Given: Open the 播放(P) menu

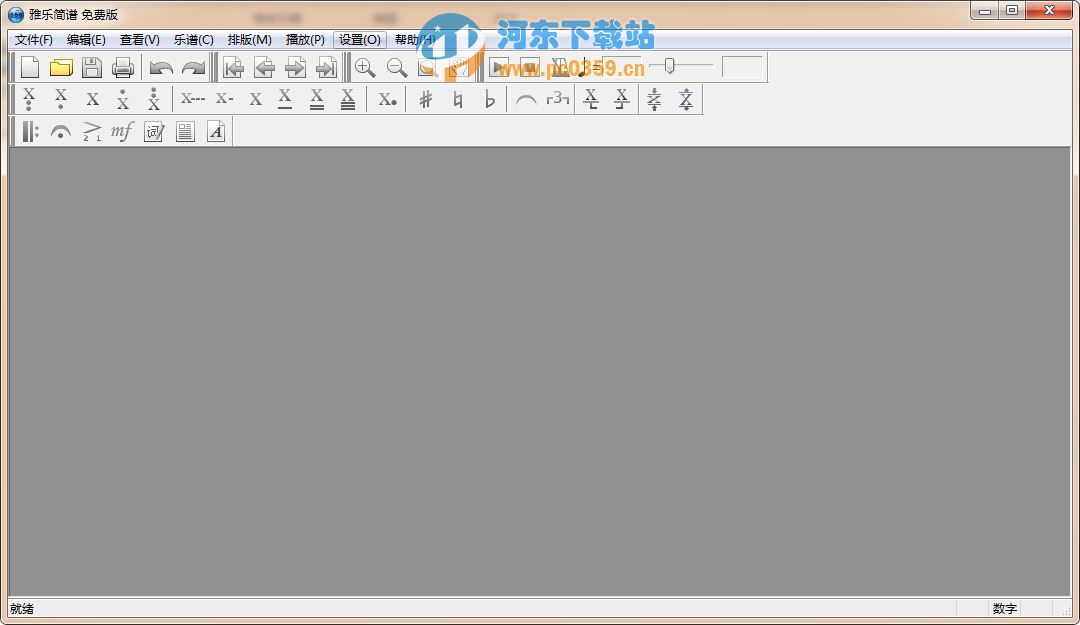Looking at the screenshot, I should point(305,40).
